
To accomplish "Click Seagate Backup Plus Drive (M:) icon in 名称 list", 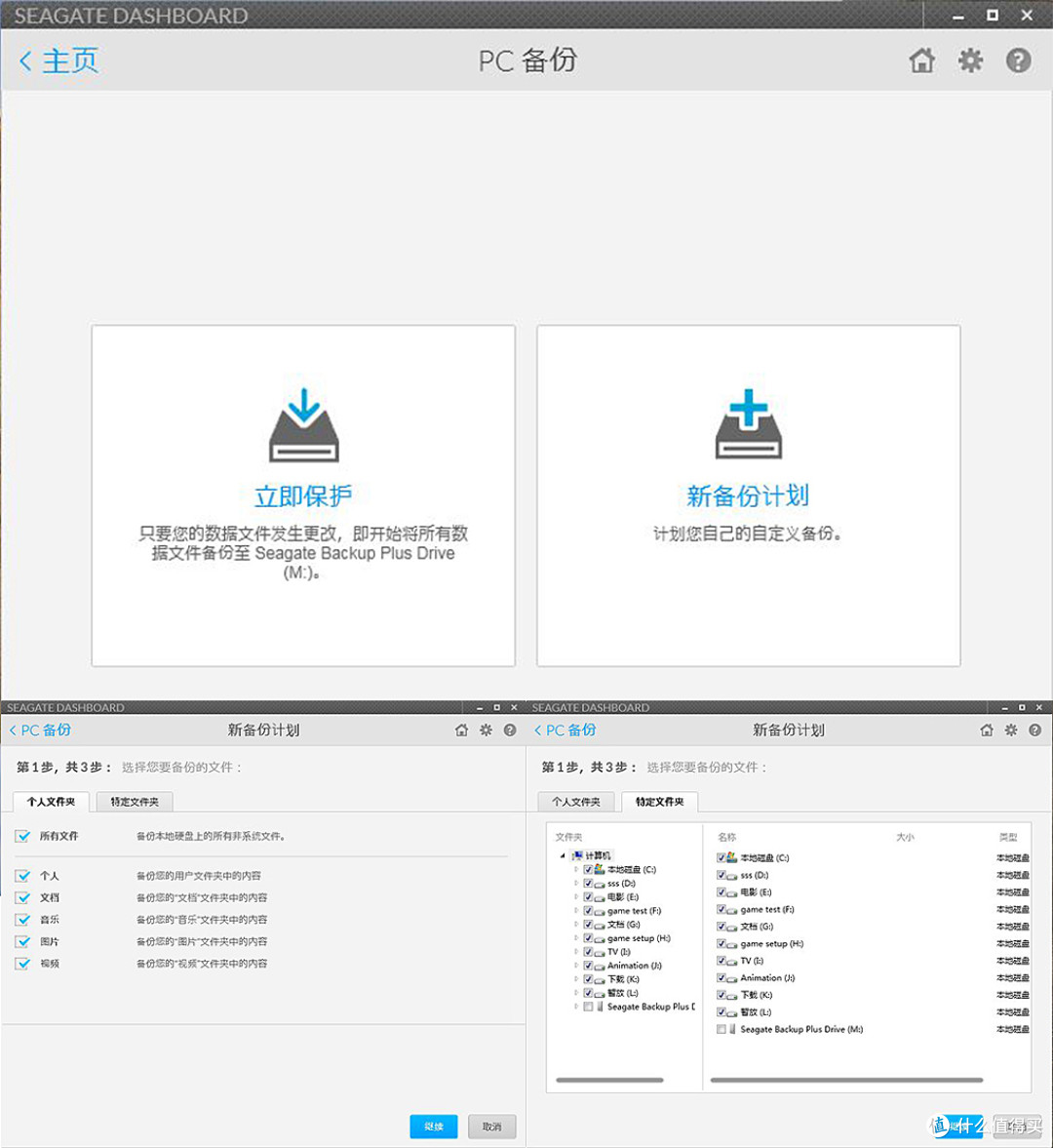I will tap(732, 1029).
